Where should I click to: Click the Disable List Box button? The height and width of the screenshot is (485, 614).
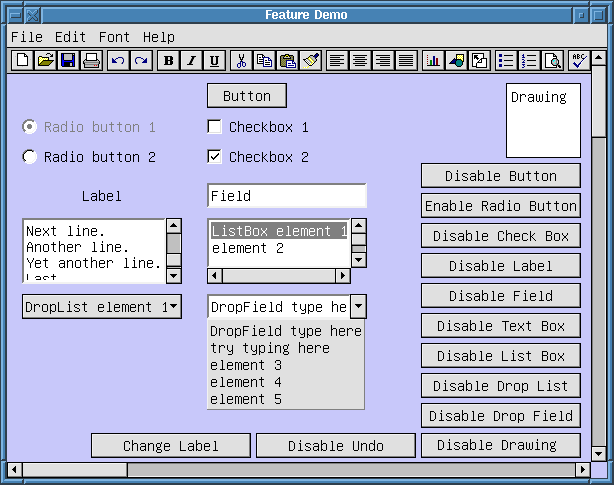click(x=501, y=355)
